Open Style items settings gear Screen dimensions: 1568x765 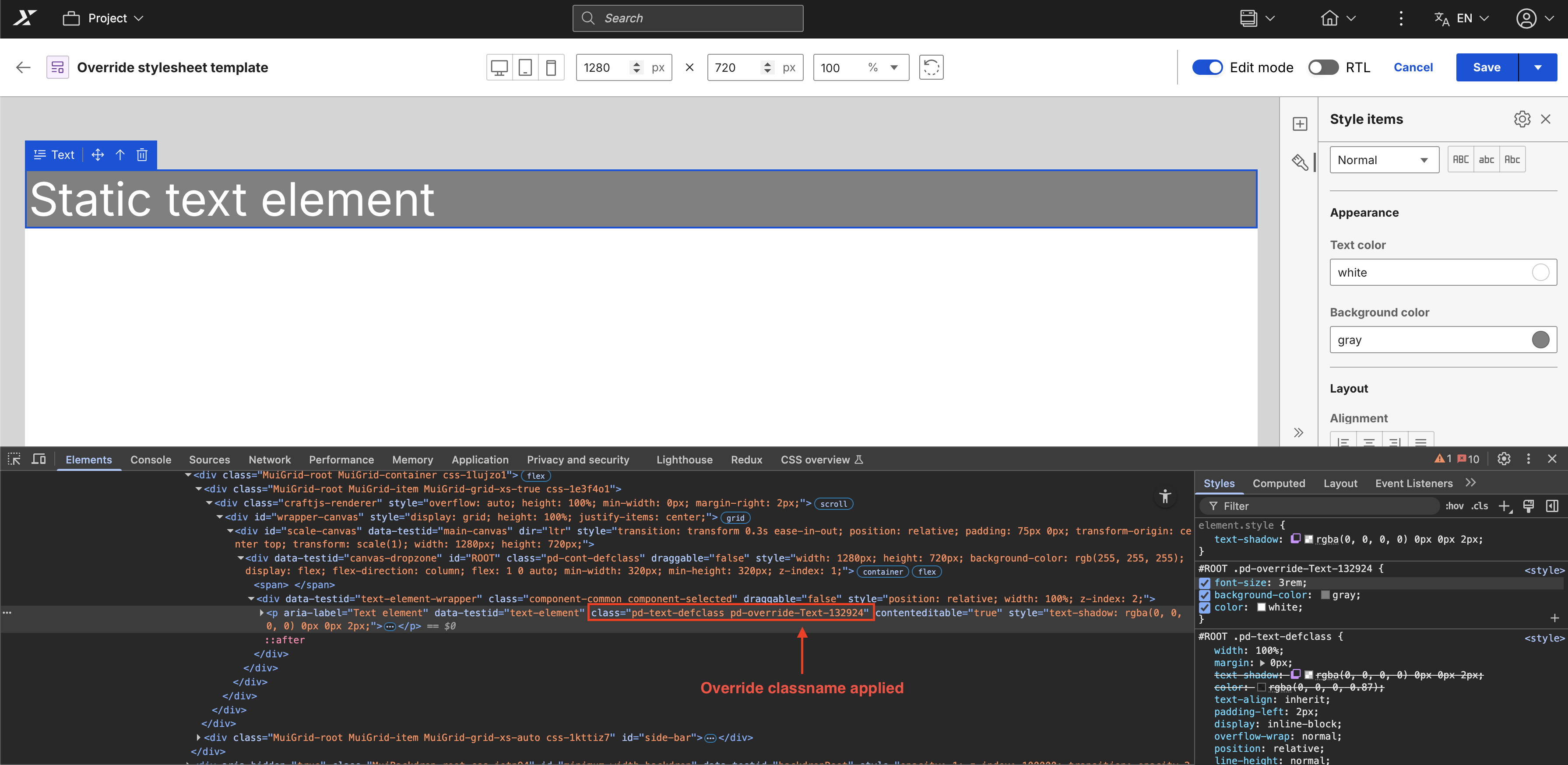pos(1522,119)
